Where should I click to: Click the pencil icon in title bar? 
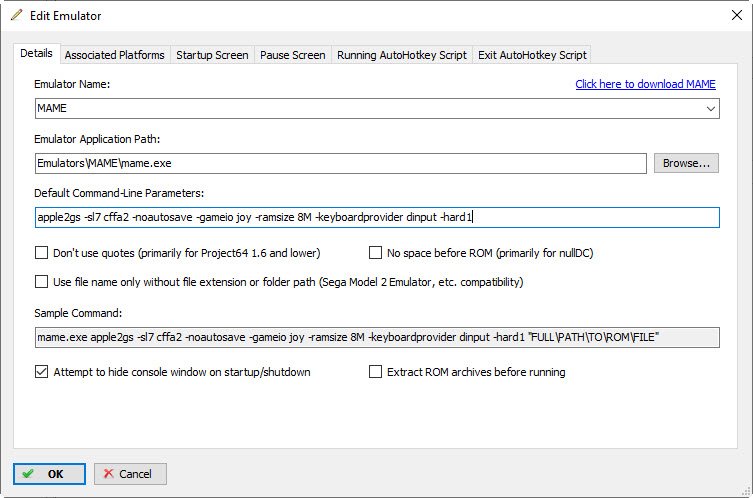point(16,15)
